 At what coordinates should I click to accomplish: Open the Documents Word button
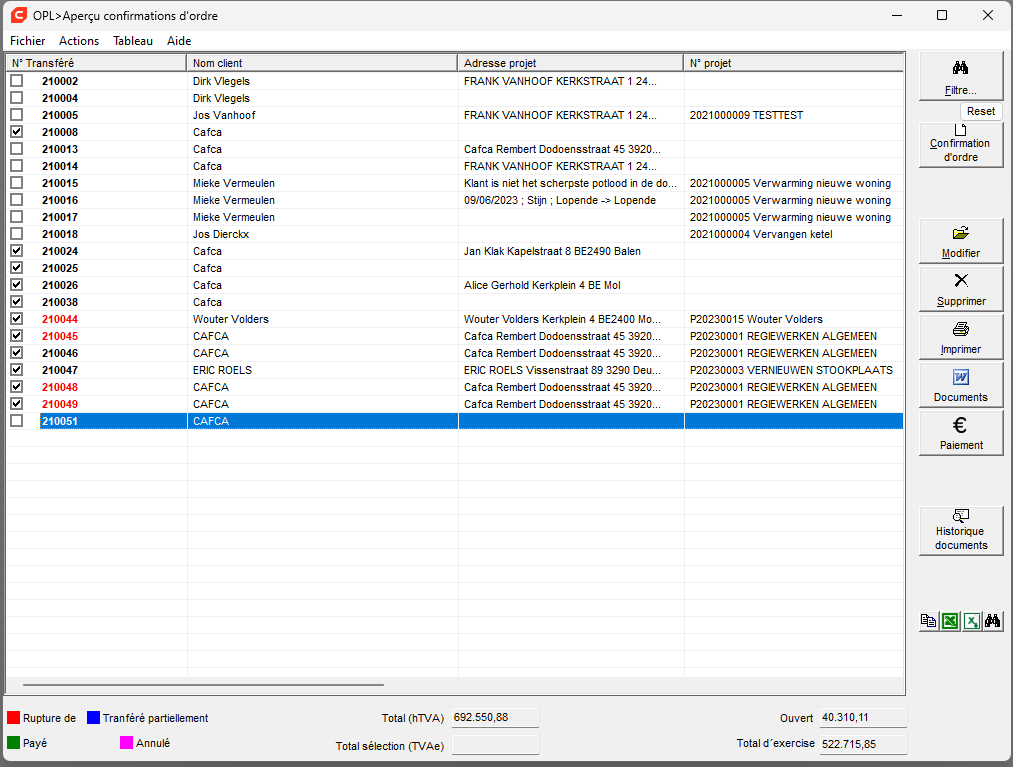(x=961, y=385)
